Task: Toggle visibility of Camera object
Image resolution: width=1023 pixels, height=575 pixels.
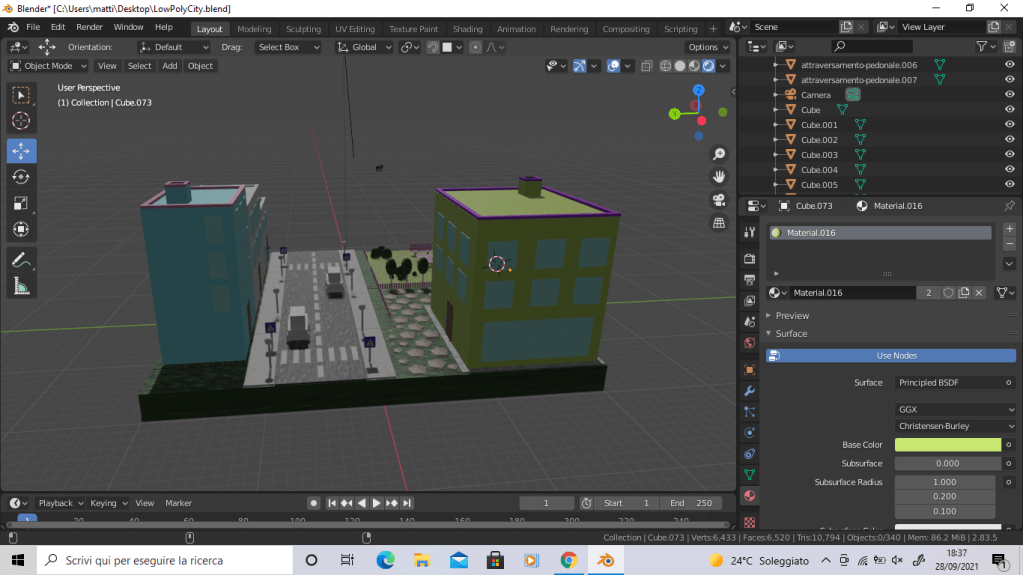Action: coord(1009,95)
